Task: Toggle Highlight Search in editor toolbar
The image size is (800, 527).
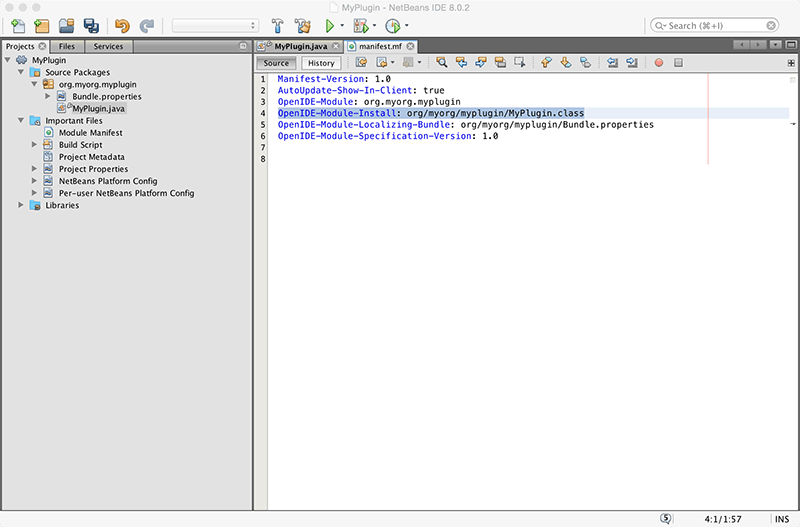Action: pyautogui.click(x=500, y=63)
